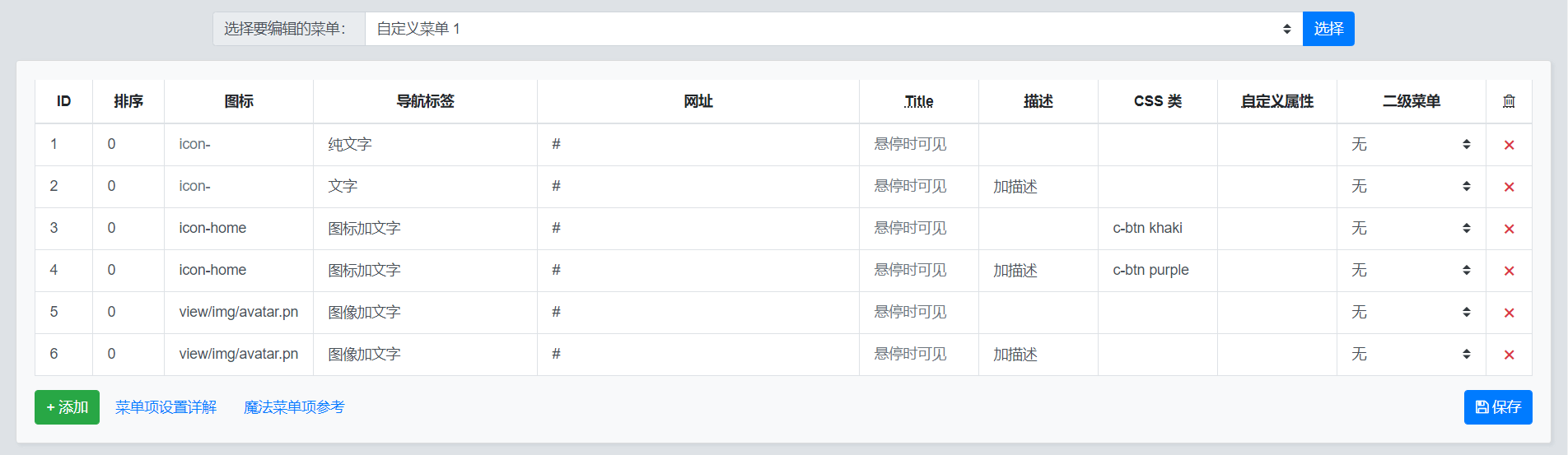Click the c-btn khaki CSS class field
The image size is (1568, 455).
pyautogui.click(x=1157, y=228)
